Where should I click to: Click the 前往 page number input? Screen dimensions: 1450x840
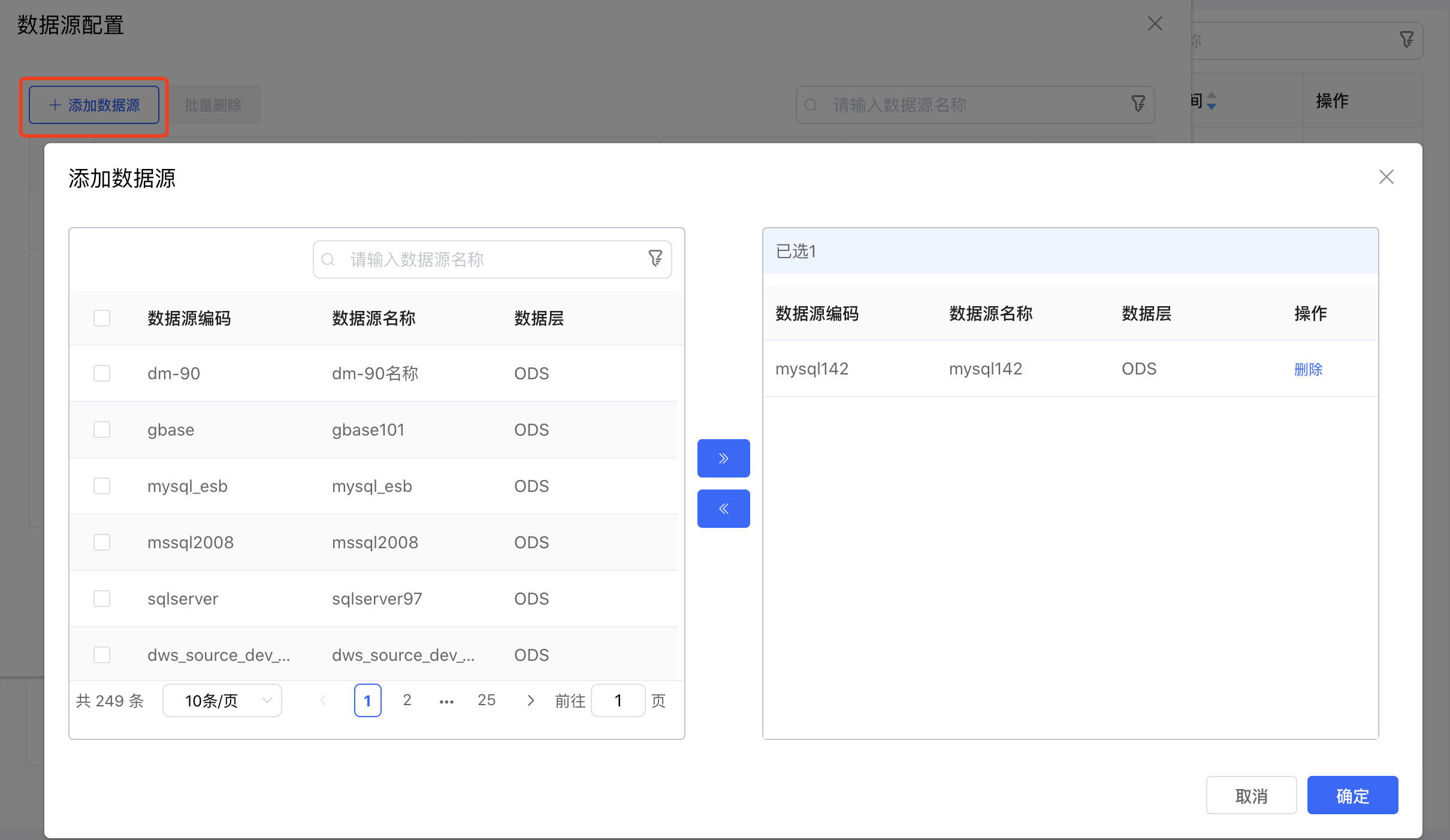pyautogui.click(x=618, y=700)
